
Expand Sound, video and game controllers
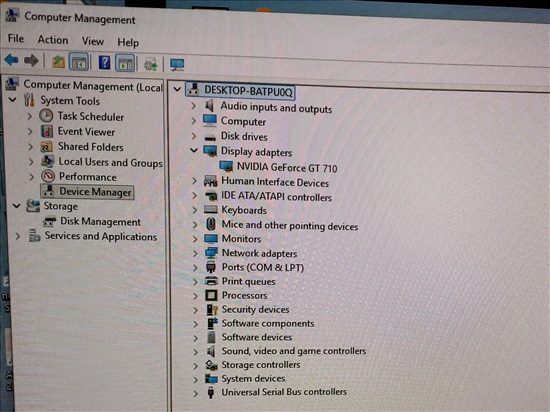click(x=196, y=352)
